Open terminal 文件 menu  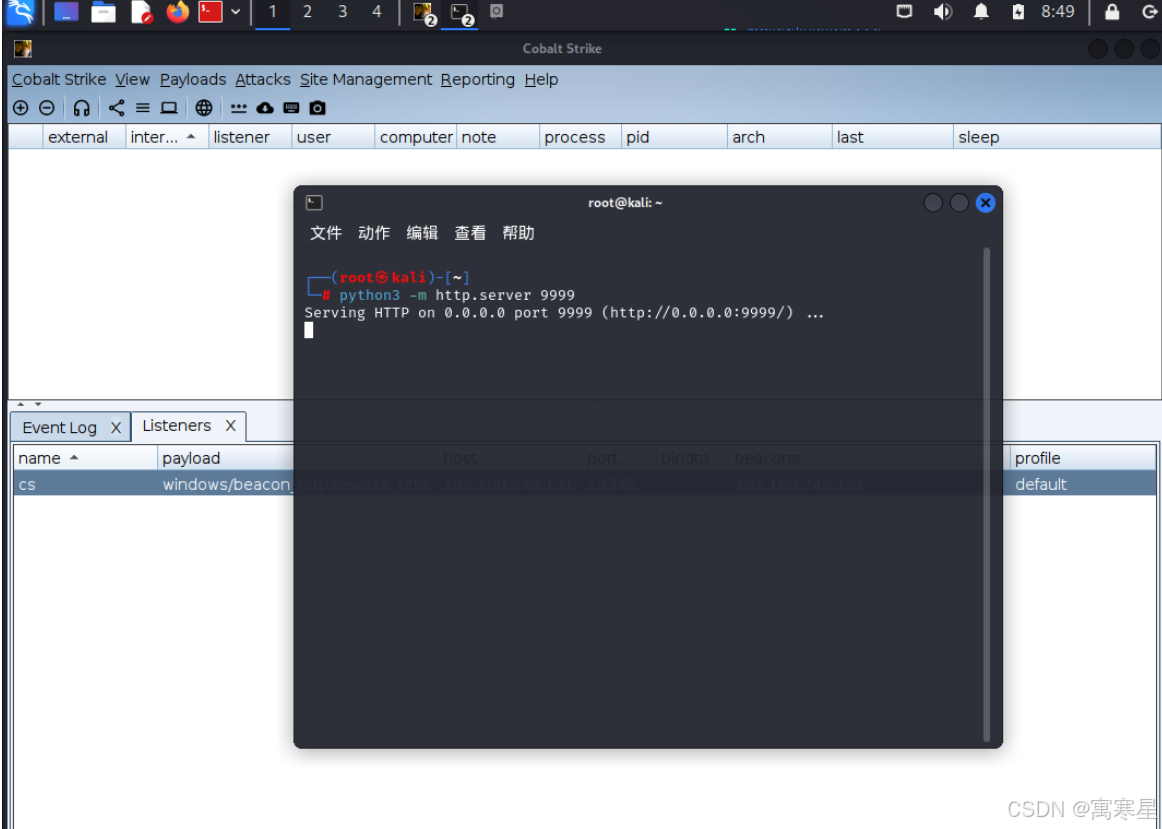coord(325,233)
